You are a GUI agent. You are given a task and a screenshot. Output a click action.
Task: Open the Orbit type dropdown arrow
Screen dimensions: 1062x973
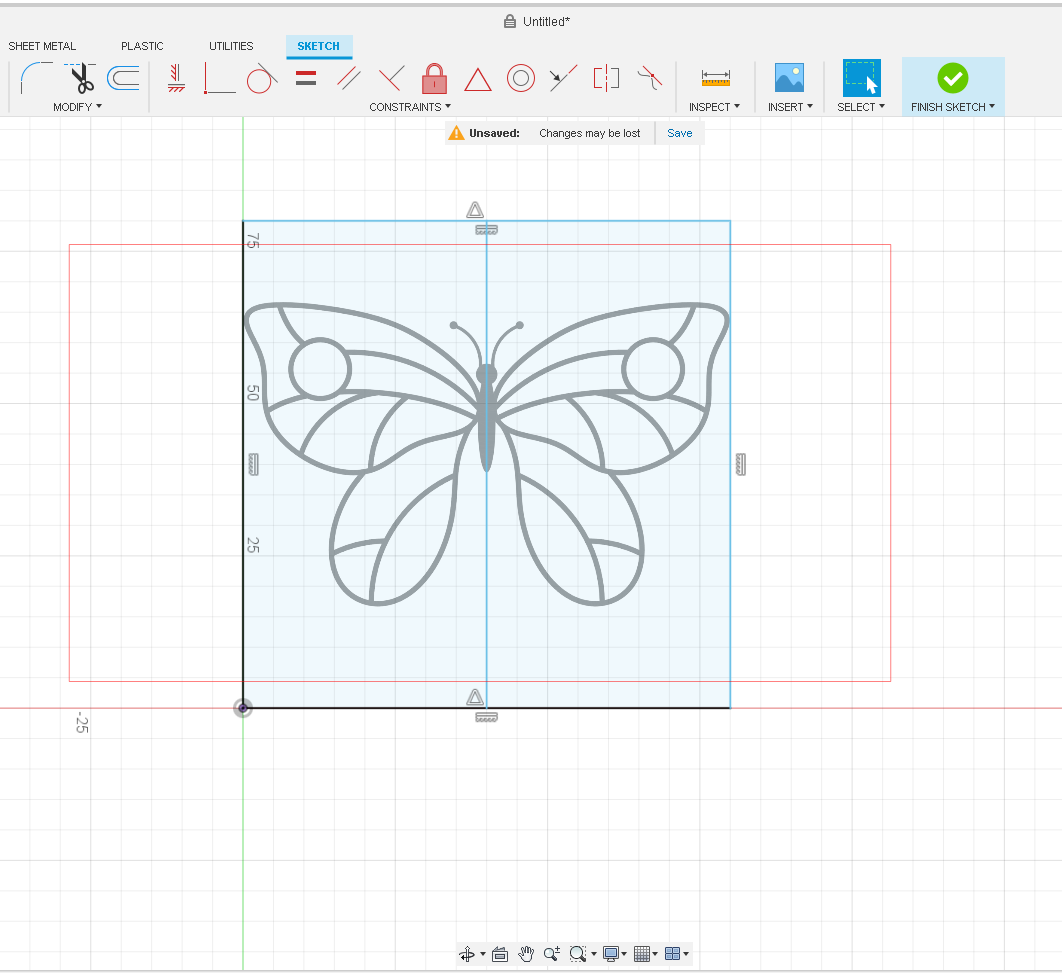tap(483, 954)
